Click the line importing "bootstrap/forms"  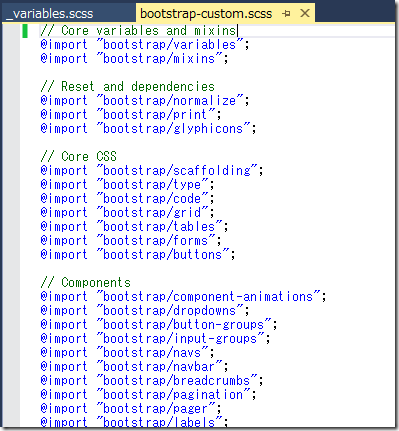(131, 241)
